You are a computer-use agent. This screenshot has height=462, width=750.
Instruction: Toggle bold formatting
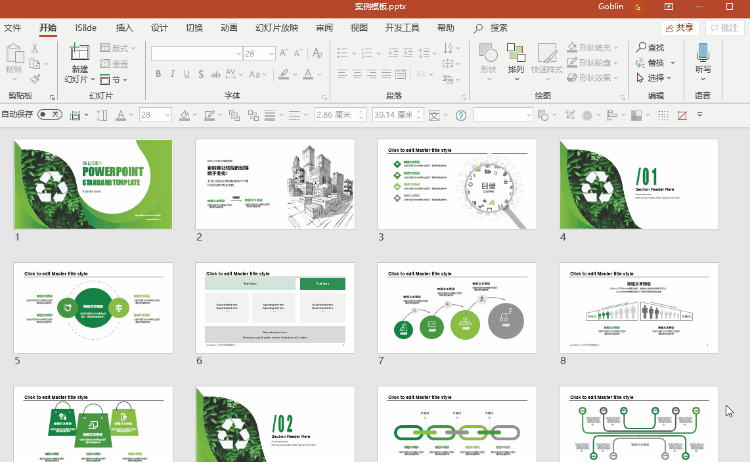click(158, 74)
